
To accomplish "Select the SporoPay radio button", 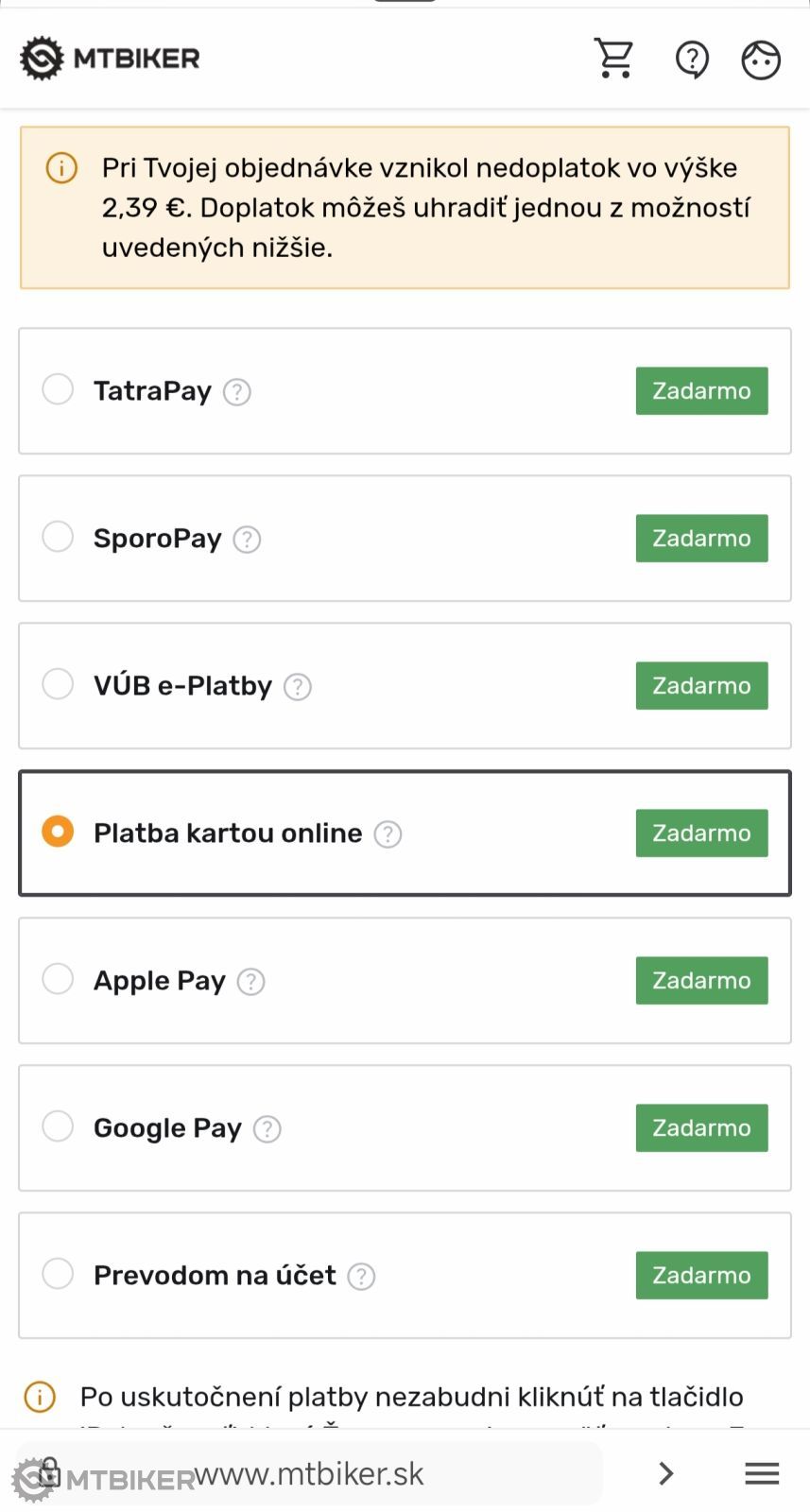I will [x=58, y=537].
